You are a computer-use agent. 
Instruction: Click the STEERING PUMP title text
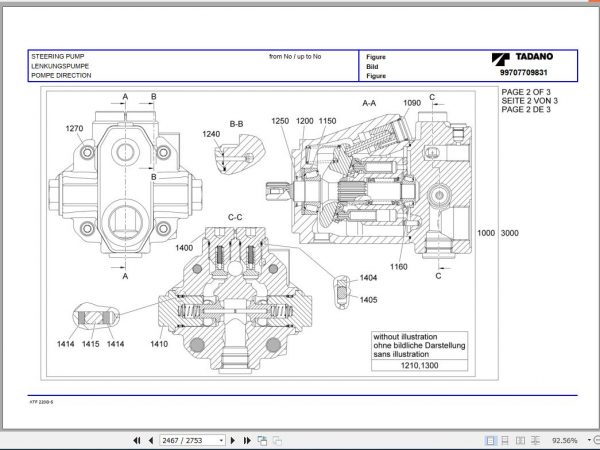[x=58, y=56]
